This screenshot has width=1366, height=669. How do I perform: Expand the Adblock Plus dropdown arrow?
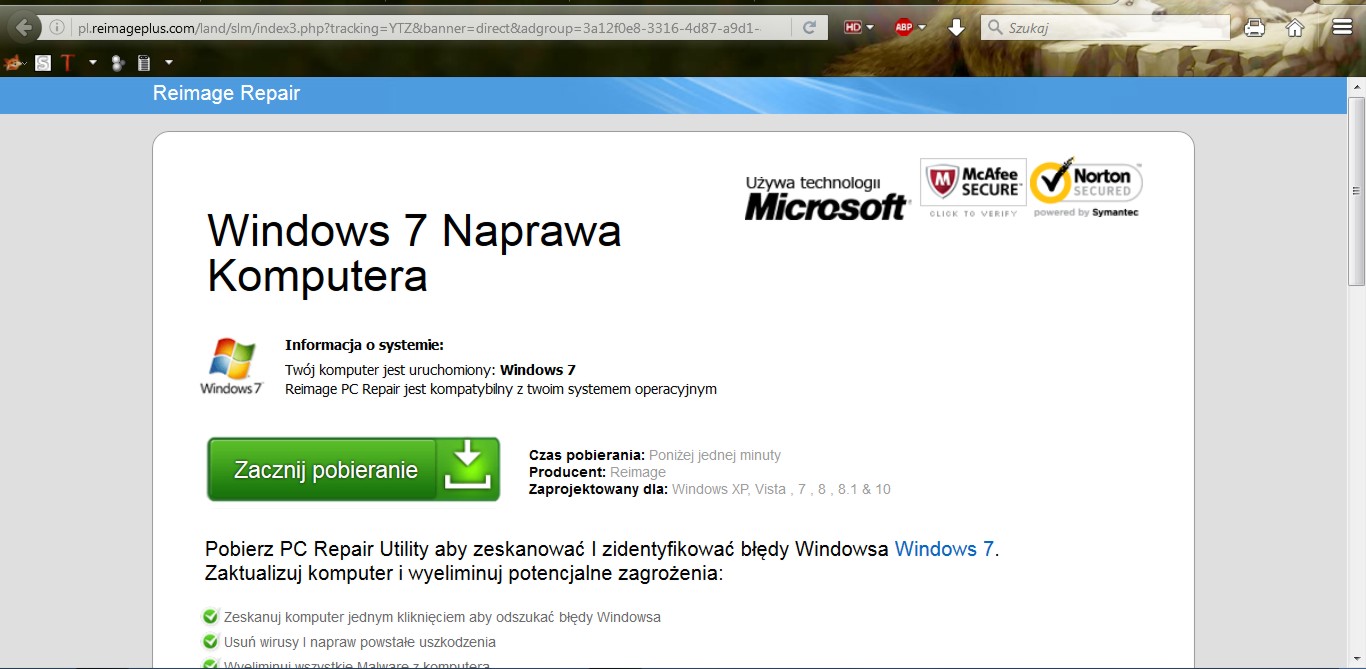pos(922,27)
